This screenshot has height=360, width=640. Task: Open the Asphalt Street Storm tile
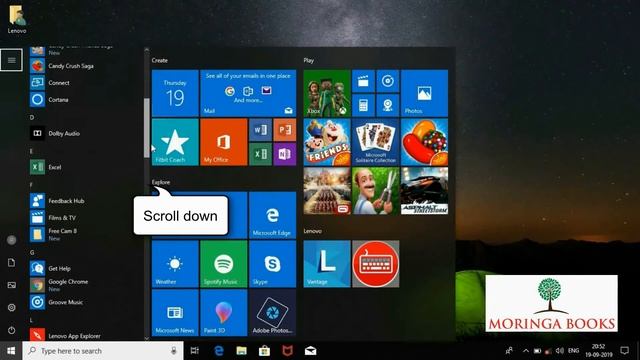[424, 191]
